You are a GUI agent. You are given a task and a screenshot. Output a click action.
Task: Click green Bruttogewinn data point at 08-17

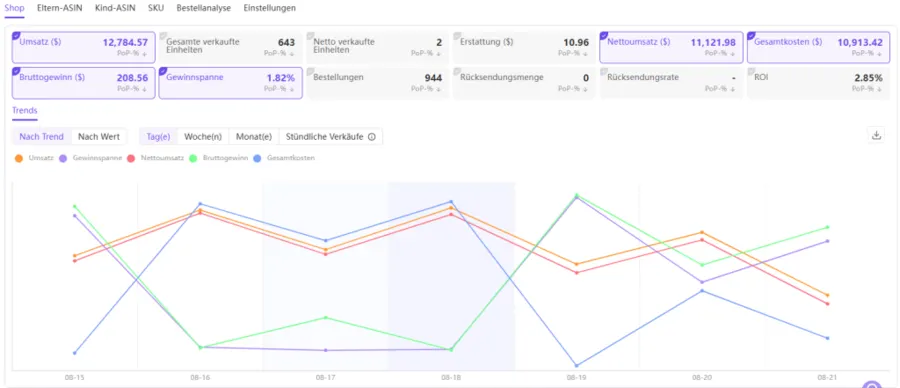click(x=325, y=317)
